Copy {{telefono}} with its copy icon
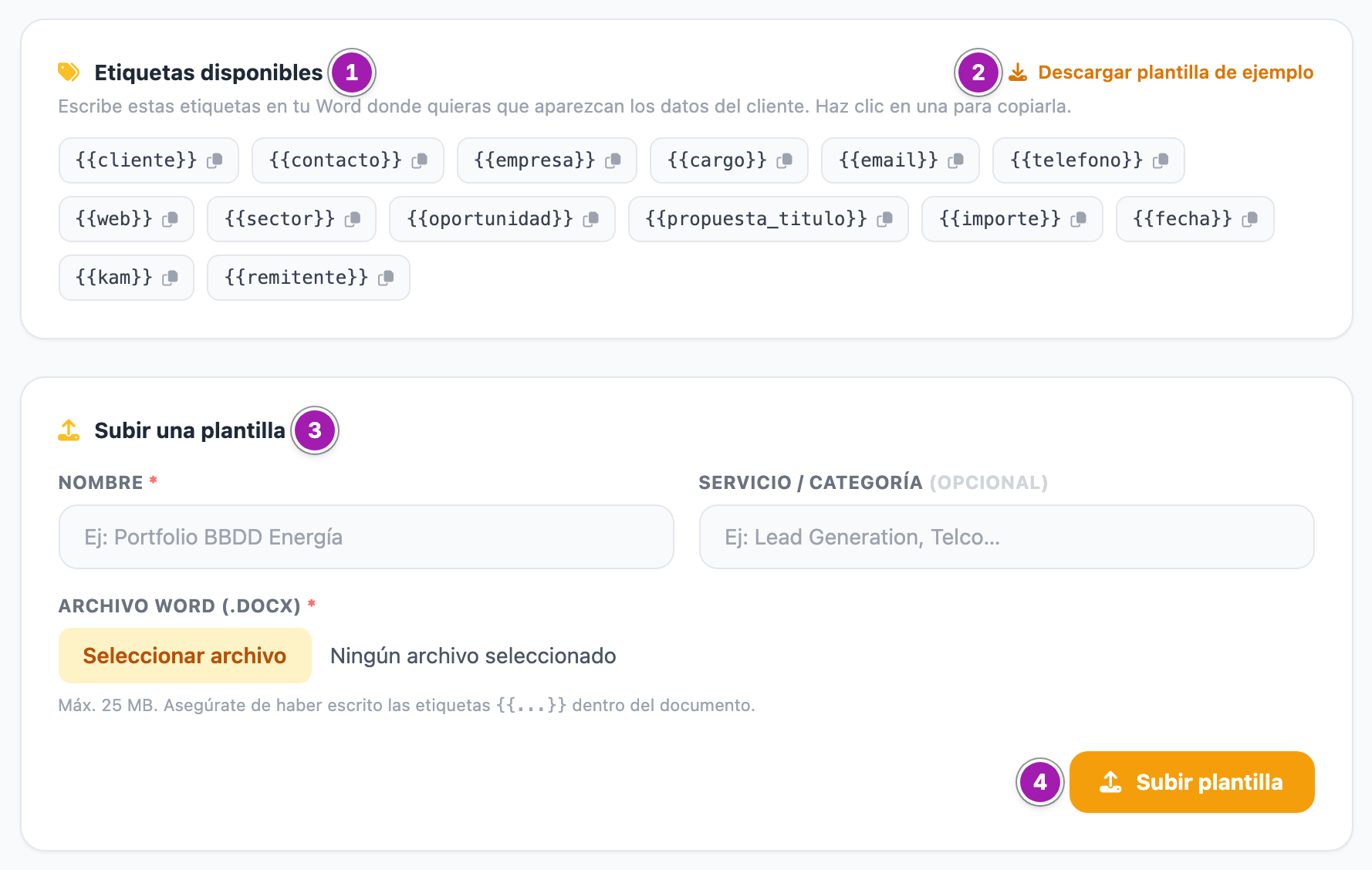 coord(1161,160)
